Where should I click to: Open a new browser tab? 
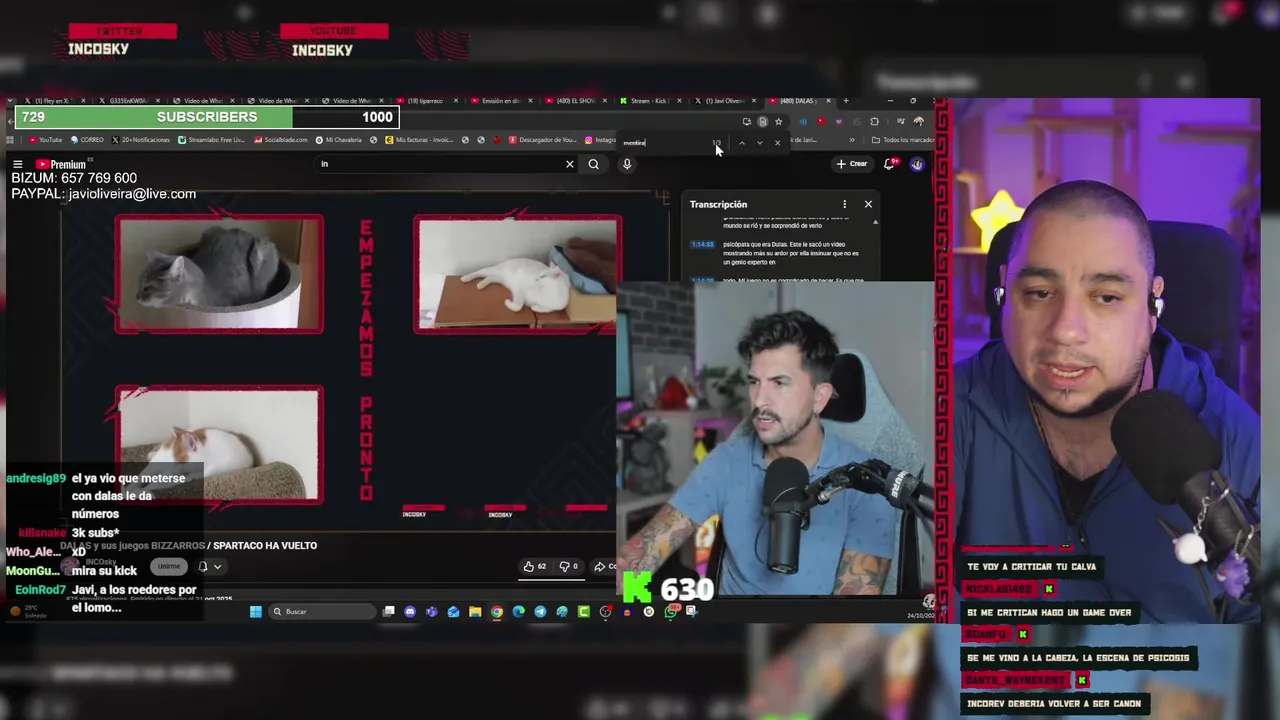pyautogui.click(x=846, y=101)
